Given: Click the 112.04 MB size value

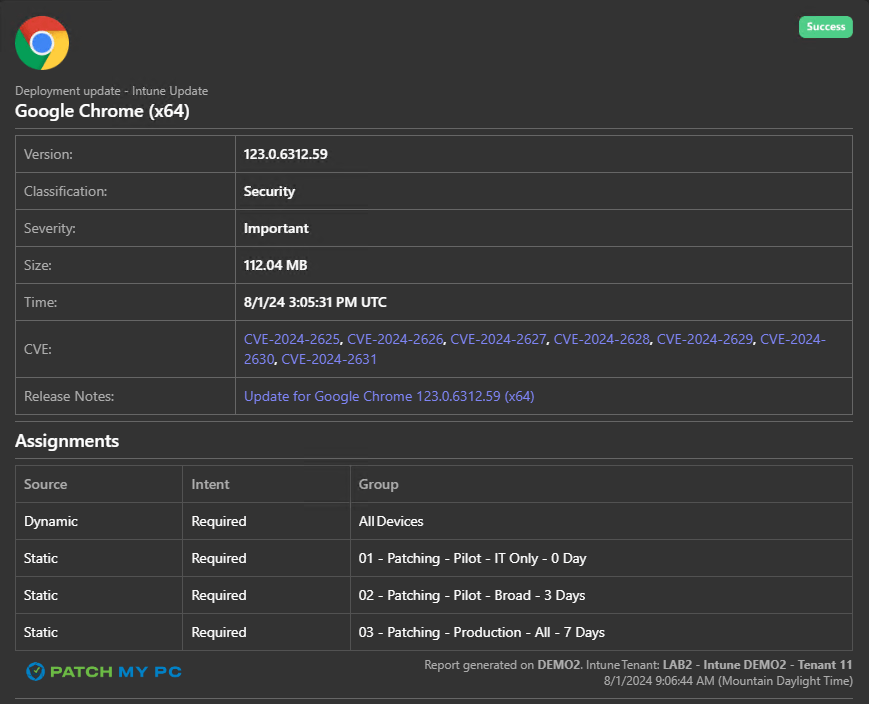Looking at the screenshot, I should click(275, 266).
